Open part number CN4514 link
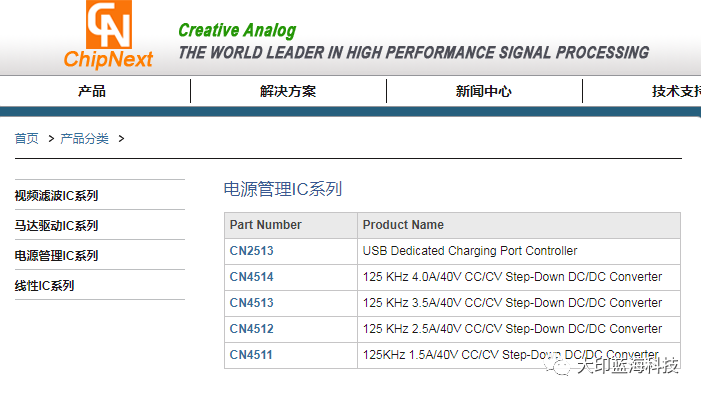The image size is (701, 396). pyautogui.click(x=251, y=277)
